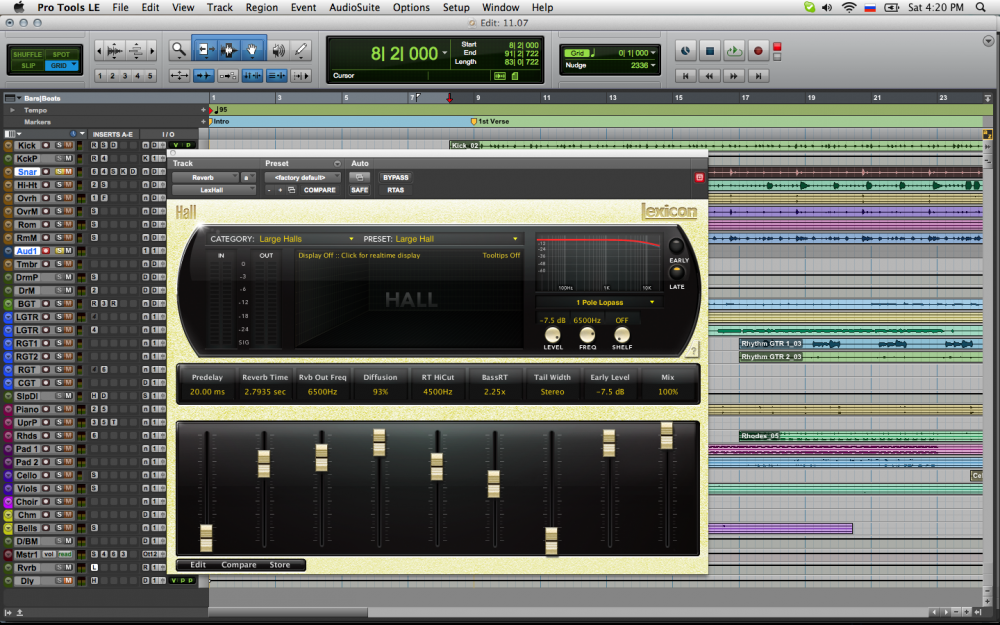Click the EQ LEVEL knob
The width and height of the screenshot is (1000, 625).
pos(552,335)
